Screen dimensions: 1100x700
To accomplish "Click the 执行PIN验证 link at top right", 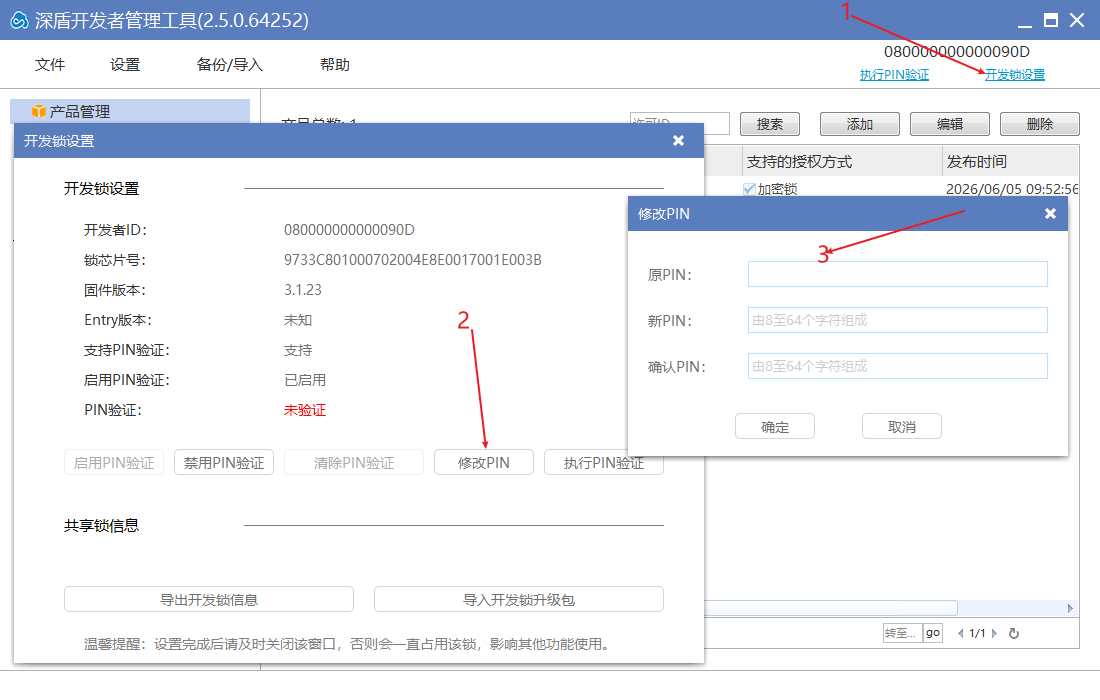I will (894, 74).
